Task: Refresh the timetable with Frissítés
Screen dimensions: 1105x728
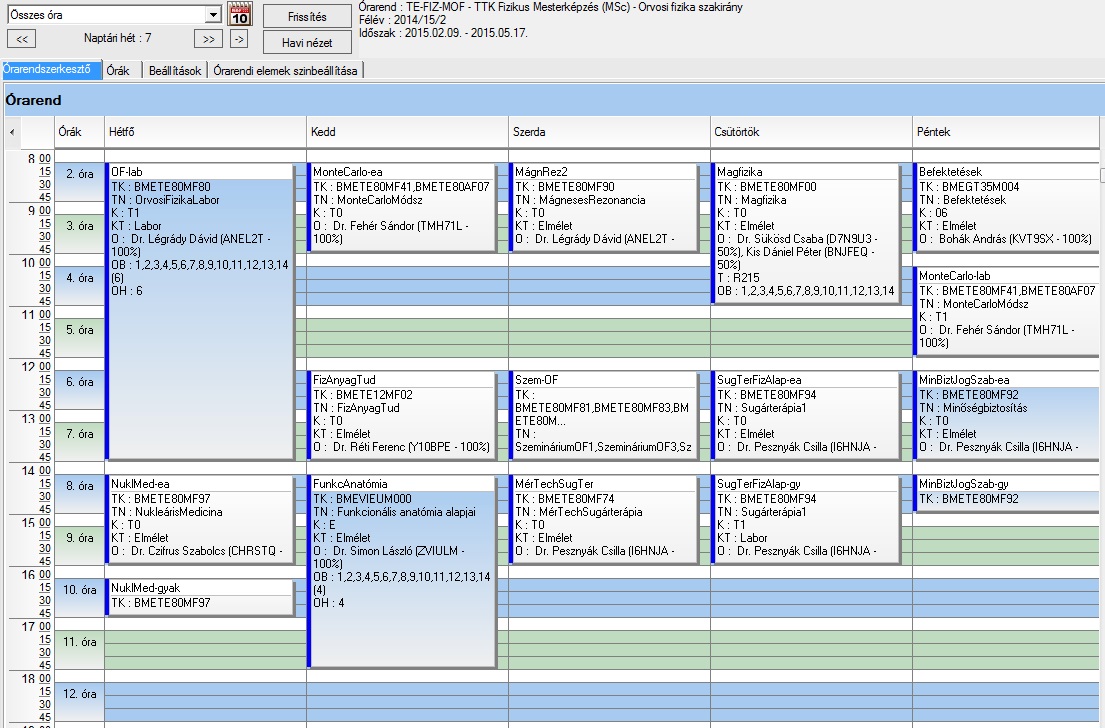Action: [307, 16]
